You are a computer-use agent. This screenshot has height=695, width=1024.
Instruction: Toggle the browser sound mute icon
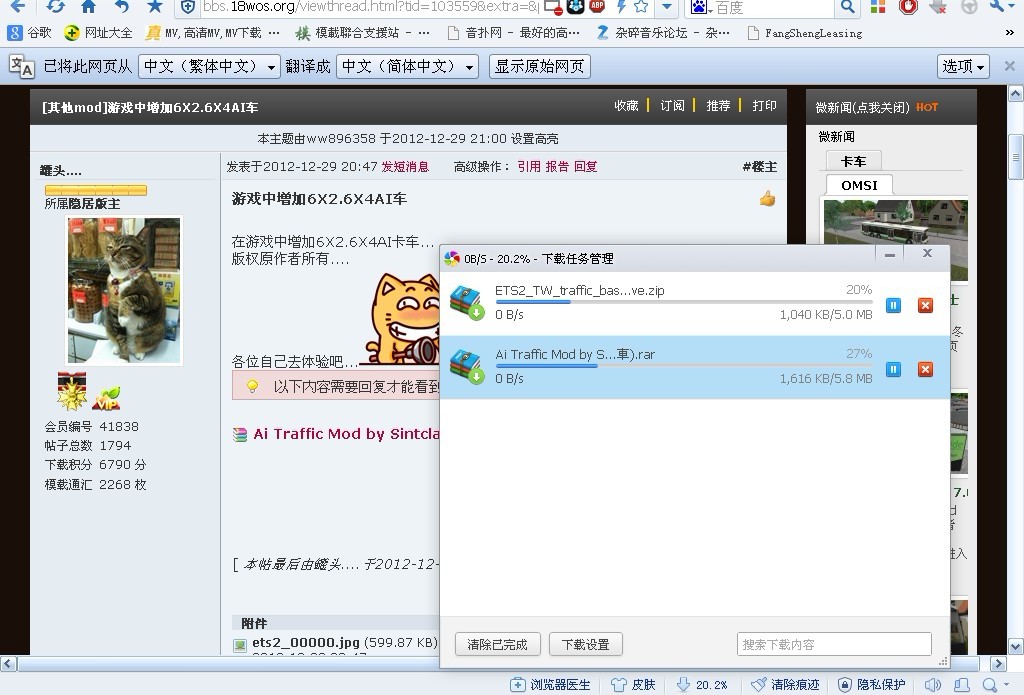coord(932,685)
